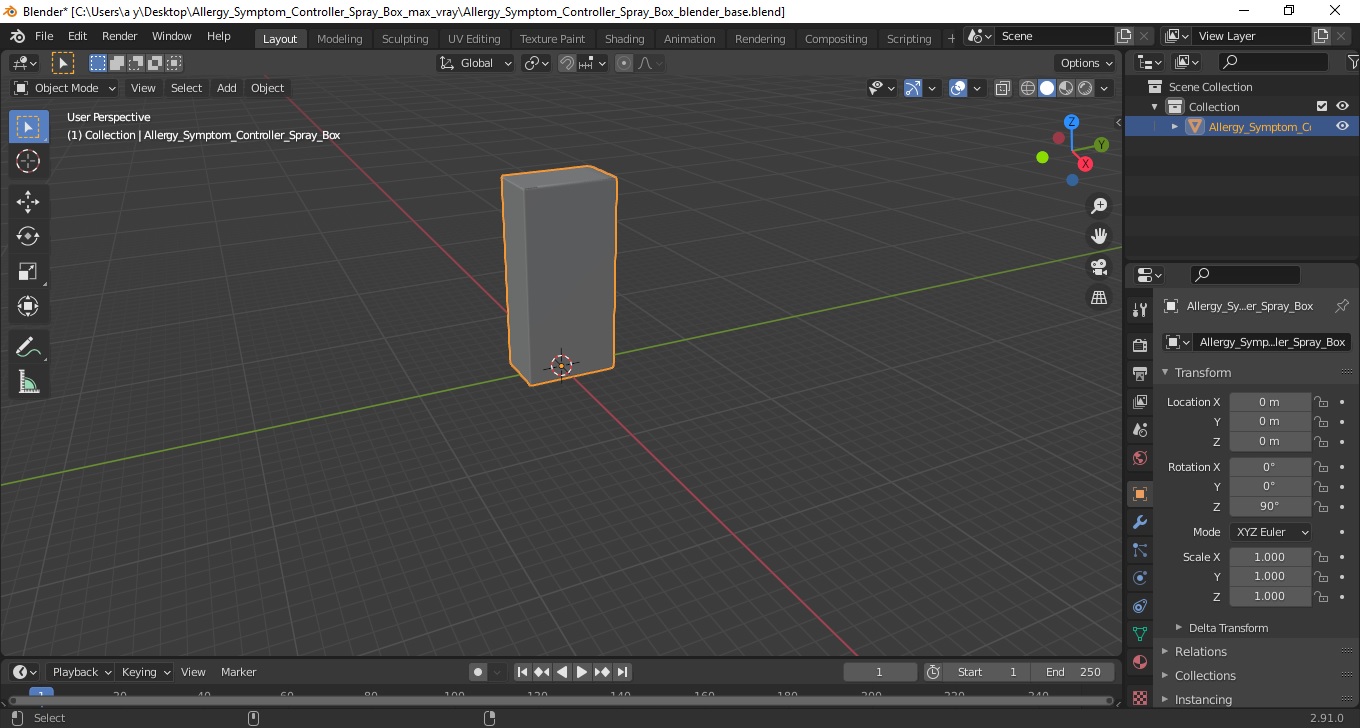Open the Object Mode dropdown
The image size is (1360, 728).
(x=64, y=88)
